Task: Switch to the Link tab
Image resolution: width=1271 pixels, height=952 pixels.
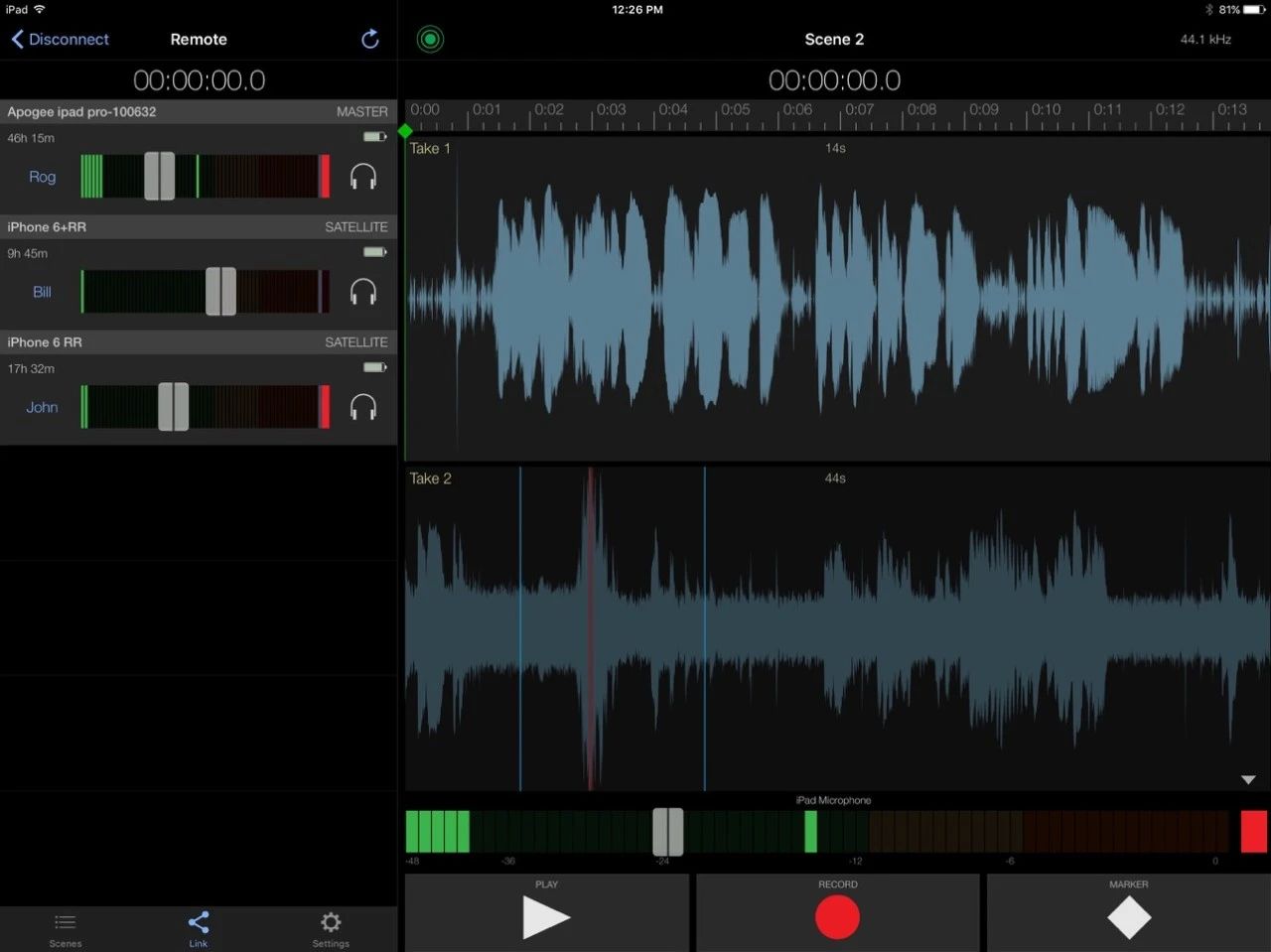Action: coord(199,928)
